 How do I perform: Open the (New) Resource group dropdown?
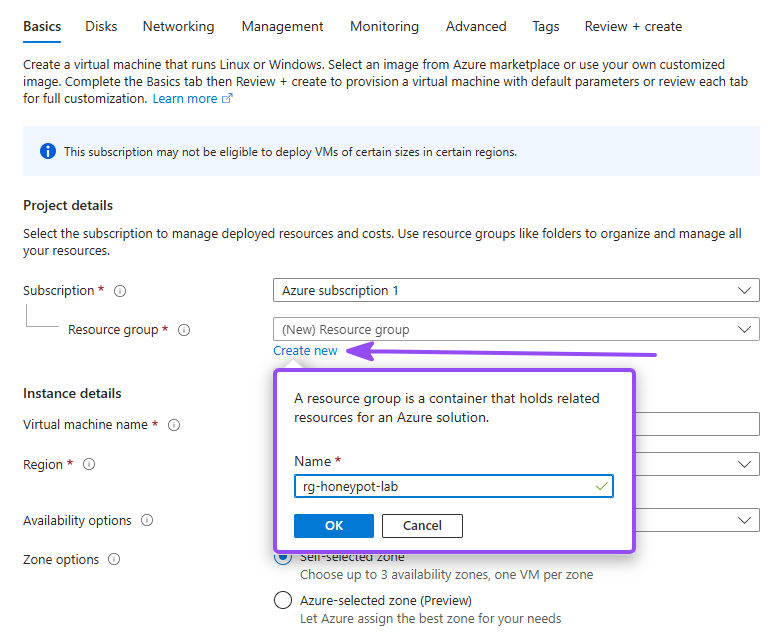[516, 329]
